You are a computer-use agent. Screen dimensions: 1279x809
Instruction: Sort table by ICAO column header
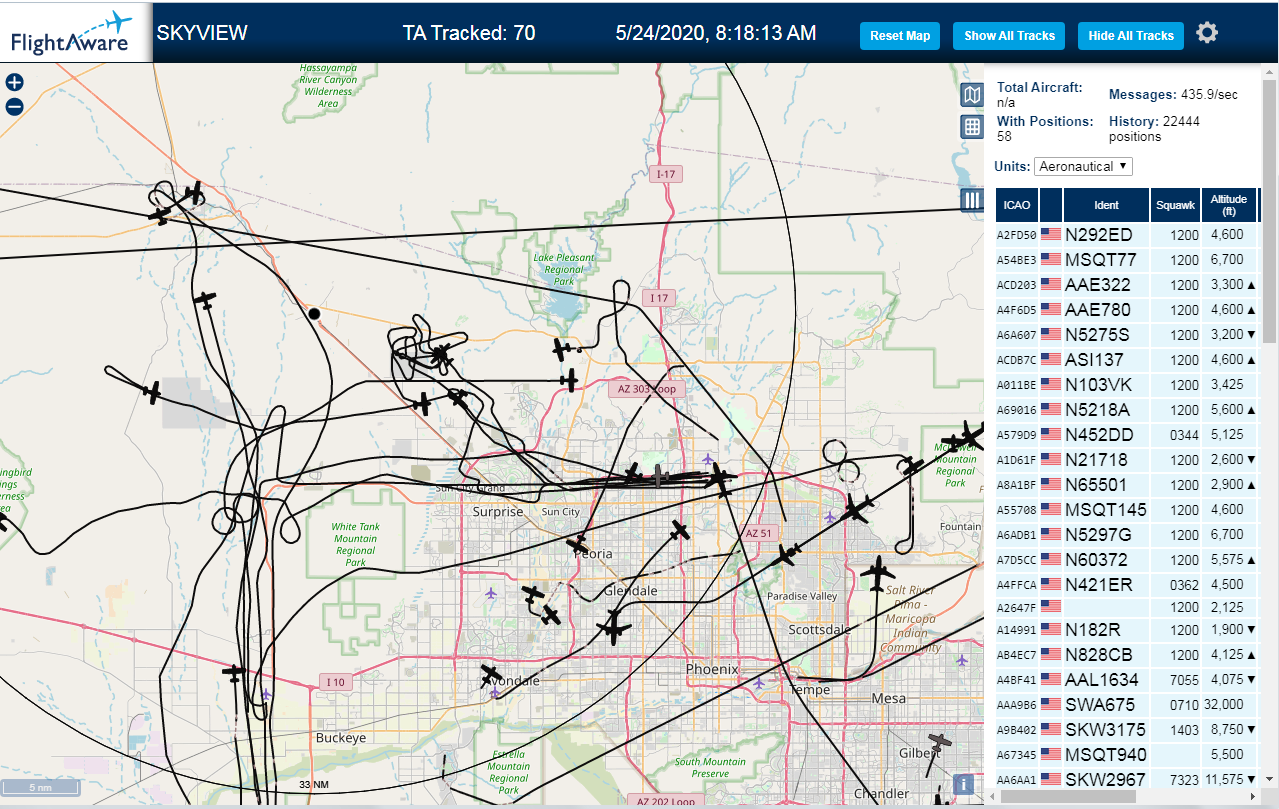tap(1017, 205)
